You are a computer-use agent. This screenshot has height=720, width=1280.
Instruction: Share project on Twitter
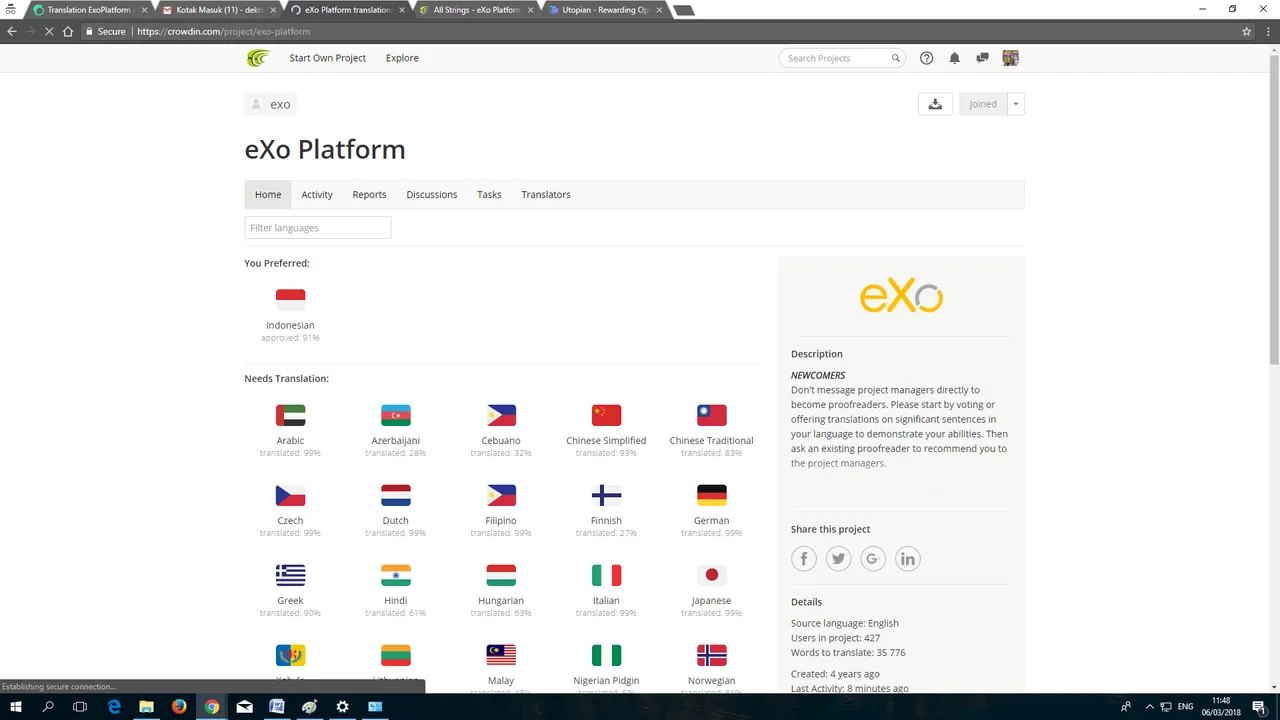838,559
